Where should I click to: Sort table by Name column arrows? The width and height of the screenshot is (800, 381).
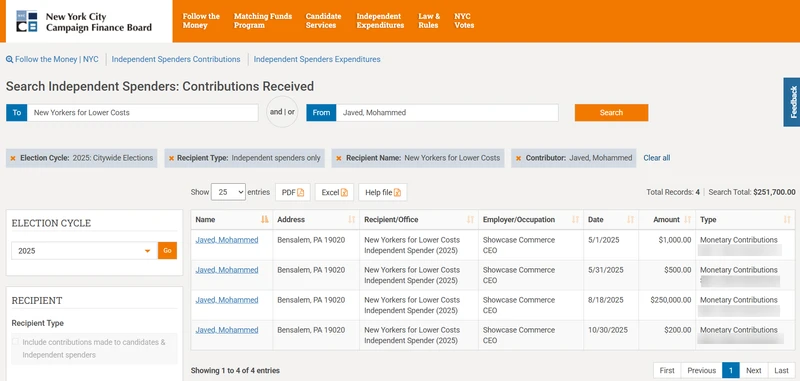[264, 220]
